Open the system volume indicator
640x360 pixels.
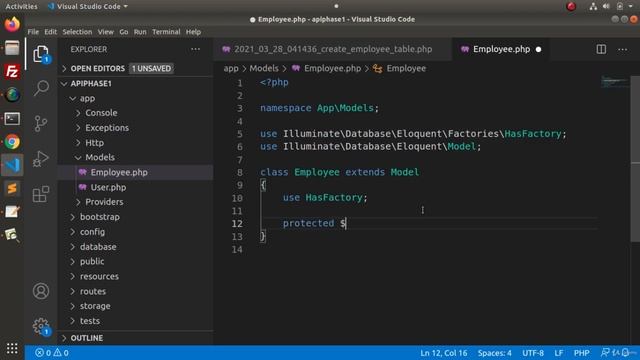606,6
